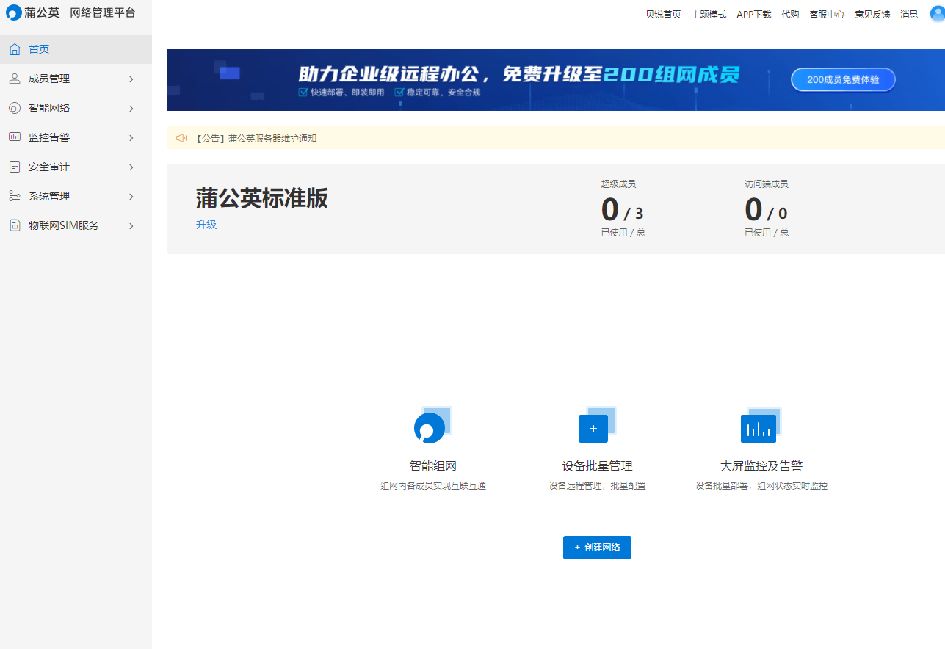Click the document icon beside 安全审计
This screenshot has height=649, width=945.
15,167
